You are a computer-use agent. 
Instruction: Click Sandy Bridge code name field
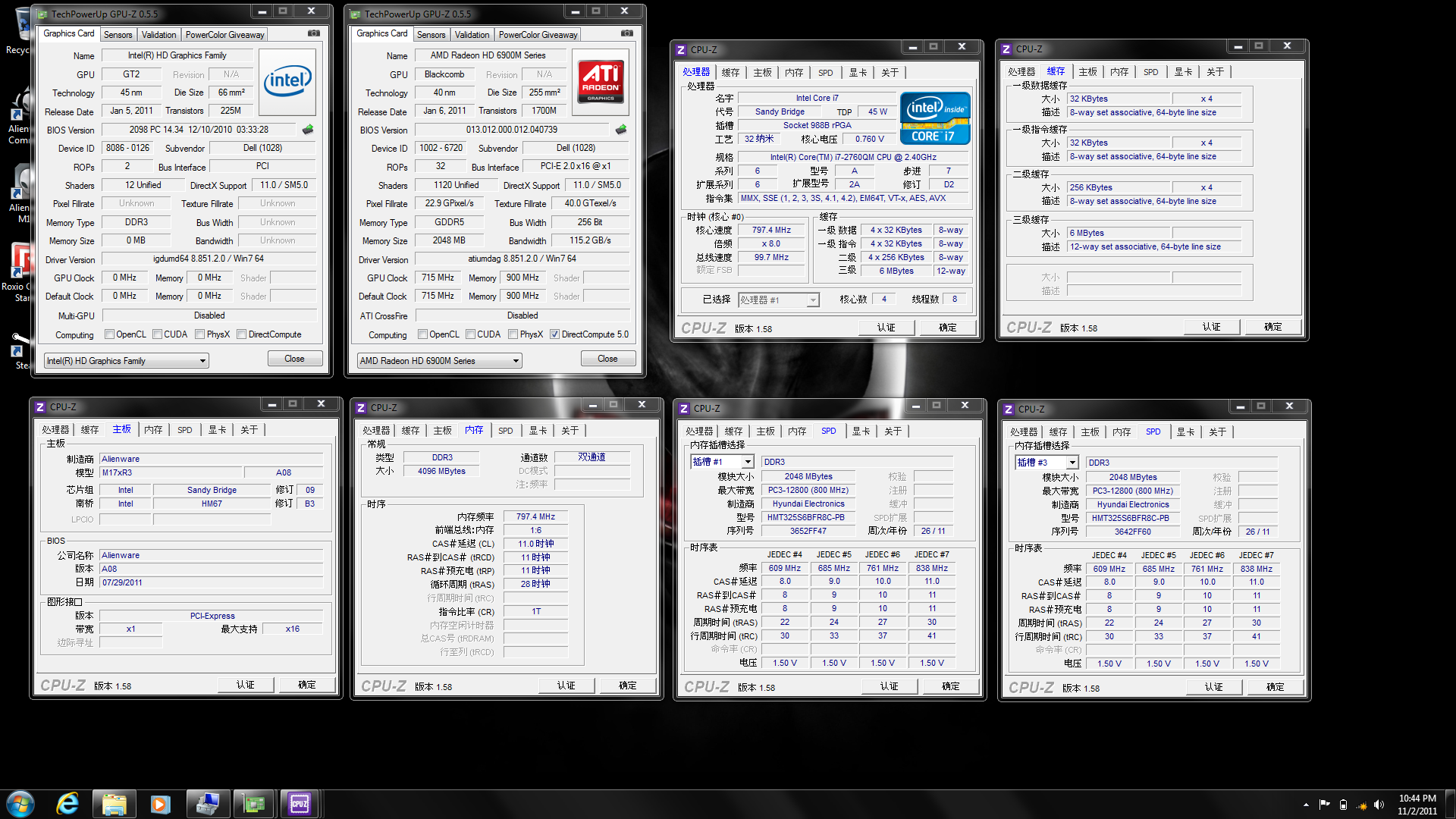point(780,111)
